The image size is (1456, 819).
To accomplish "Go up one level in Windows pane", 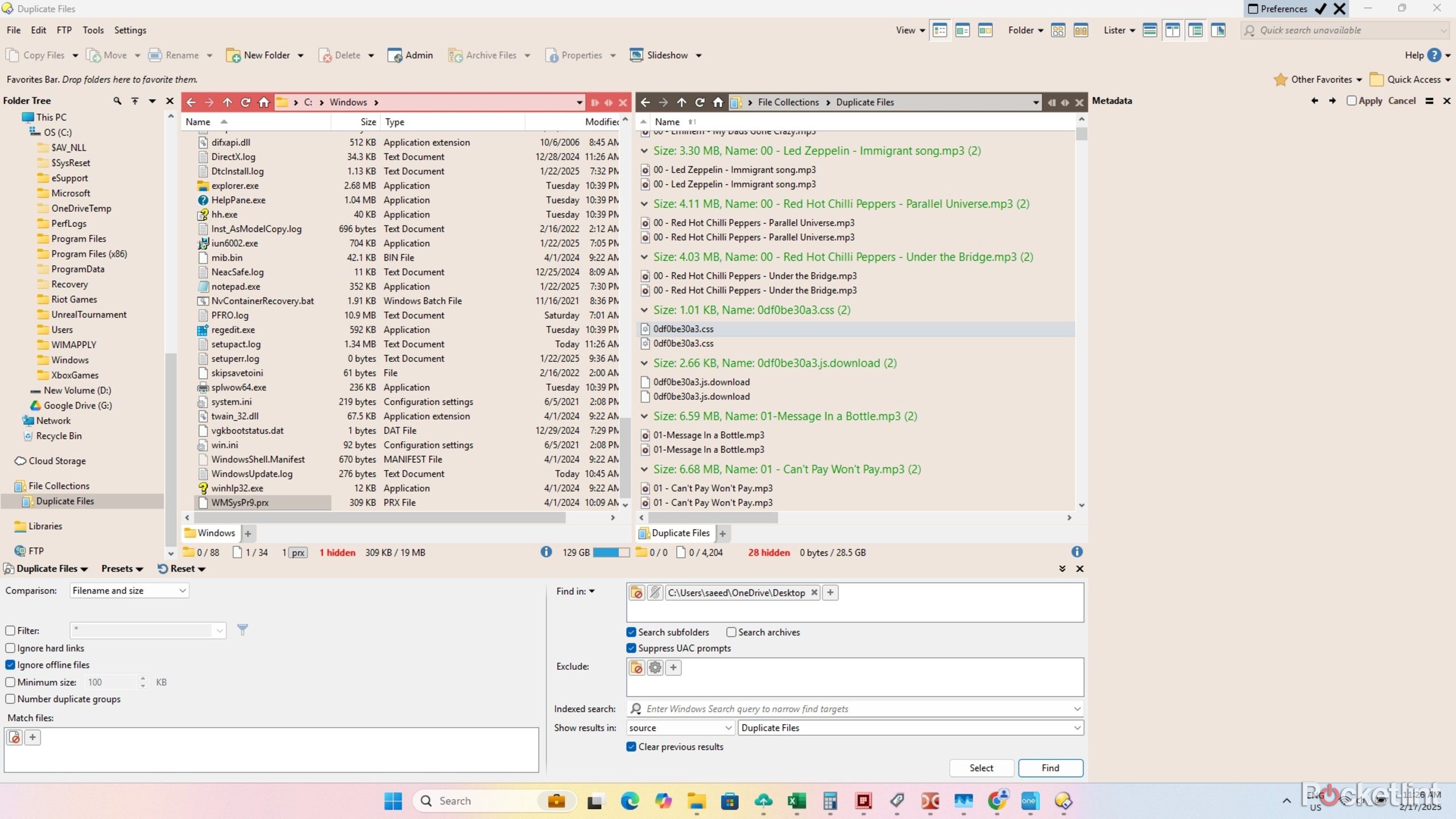I will coord(227,102).
